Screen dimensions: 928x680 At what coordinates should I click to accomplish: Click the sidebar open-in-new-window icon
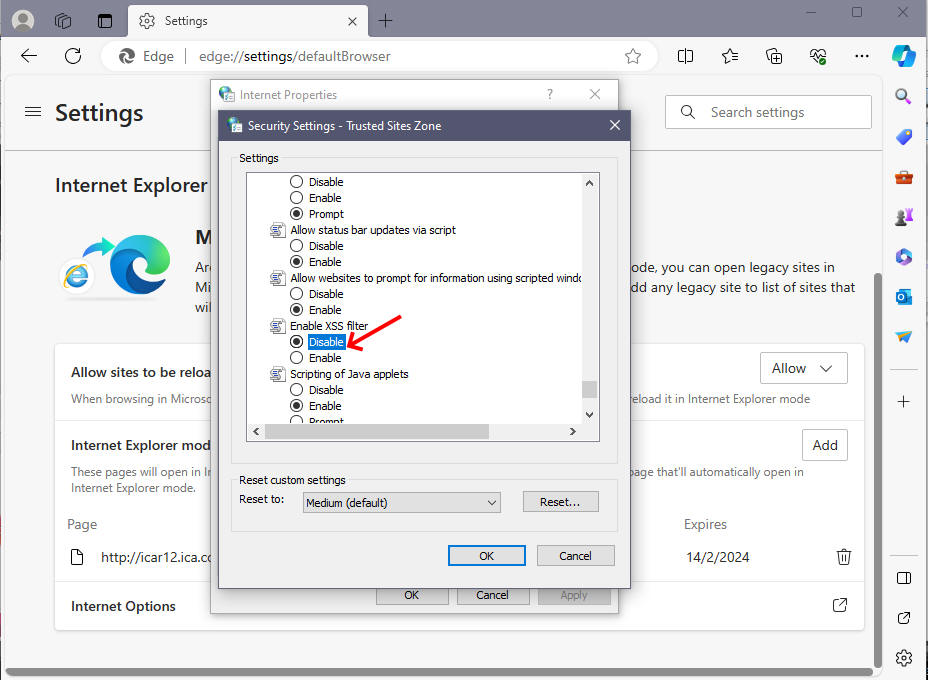tap(904, 618)
